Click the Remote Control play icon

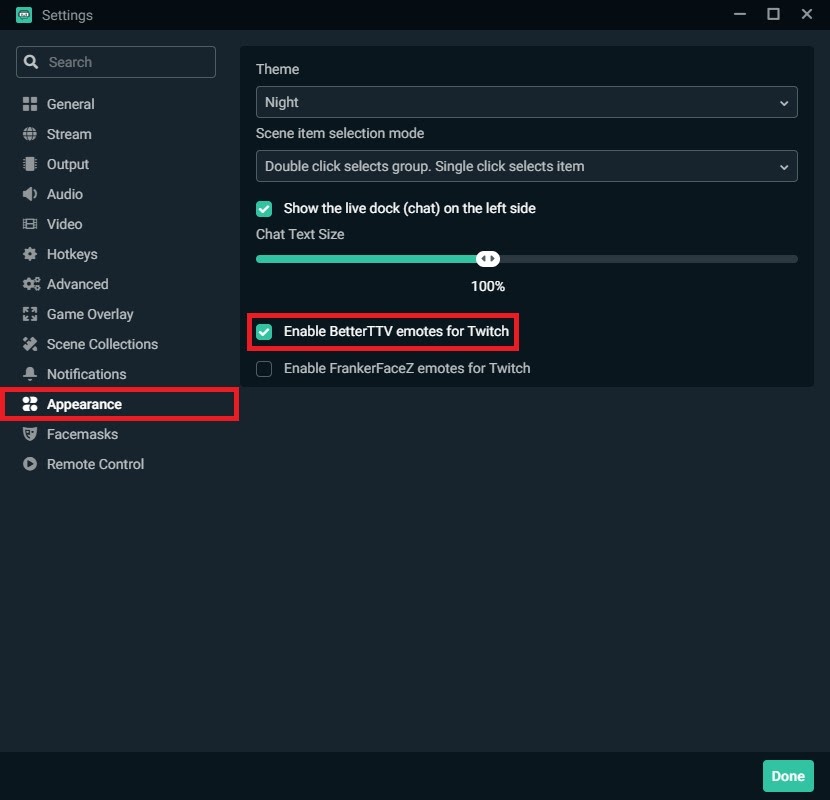pos(30,464)
